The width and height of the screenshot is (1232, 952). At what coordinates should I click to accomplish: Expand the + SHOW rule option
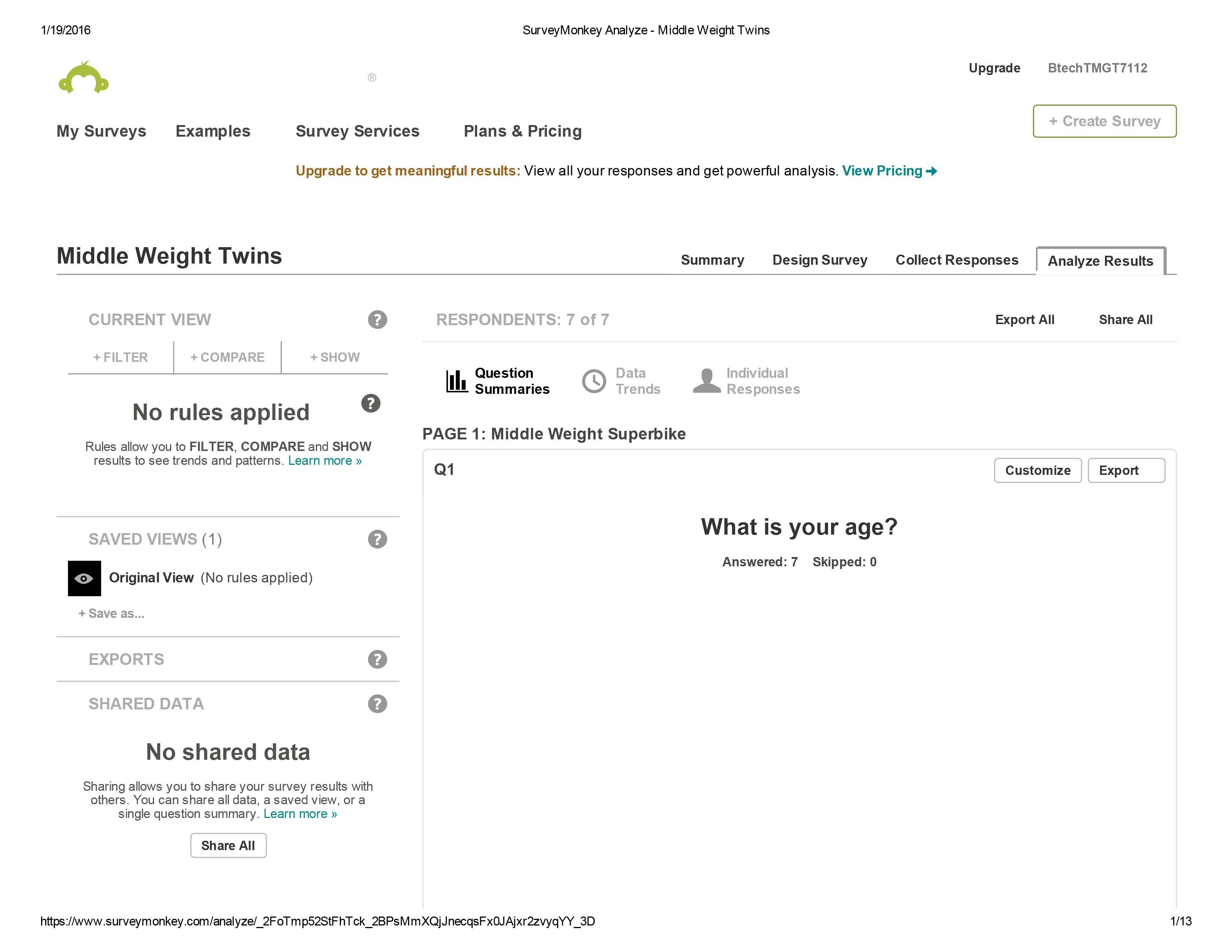tap(335, 357)
